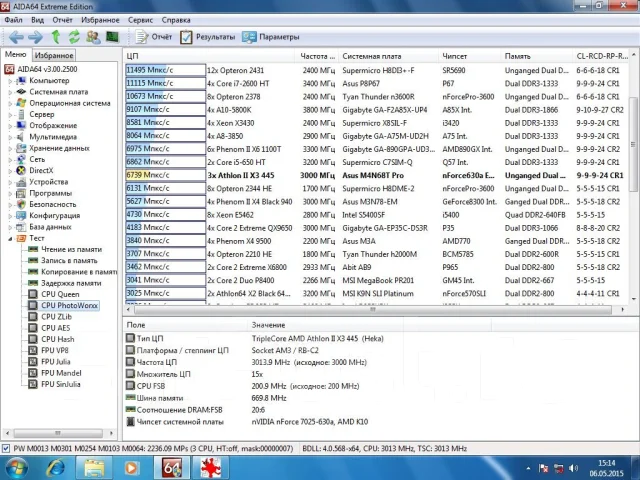Screen dimensions: 640x480
Task: Select CPU Hash test icon
Action: tap(33, 339)
